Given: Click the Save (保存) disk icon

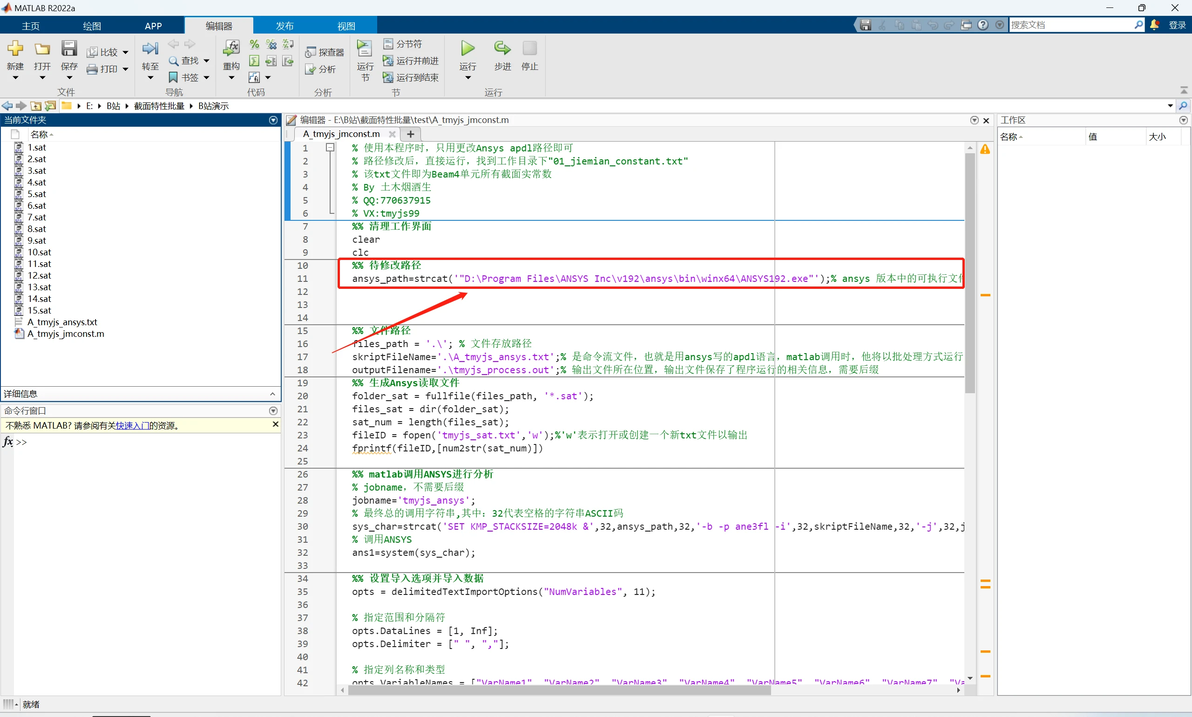Looking at the screenshot, I should (x=69, y=49).
